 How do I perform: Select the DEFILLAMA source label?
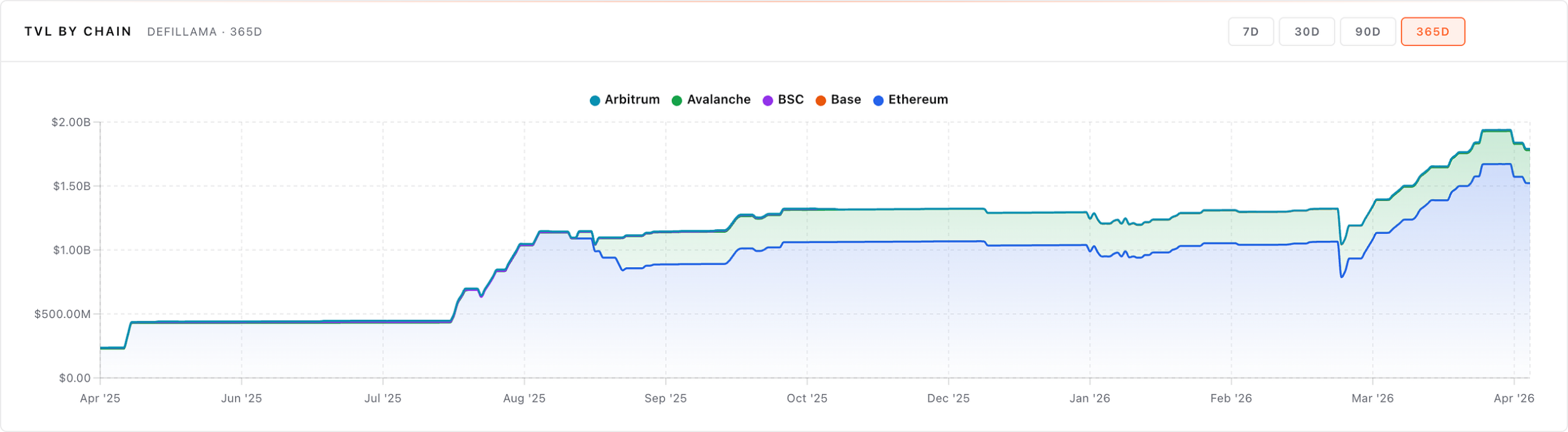point(184,32)
